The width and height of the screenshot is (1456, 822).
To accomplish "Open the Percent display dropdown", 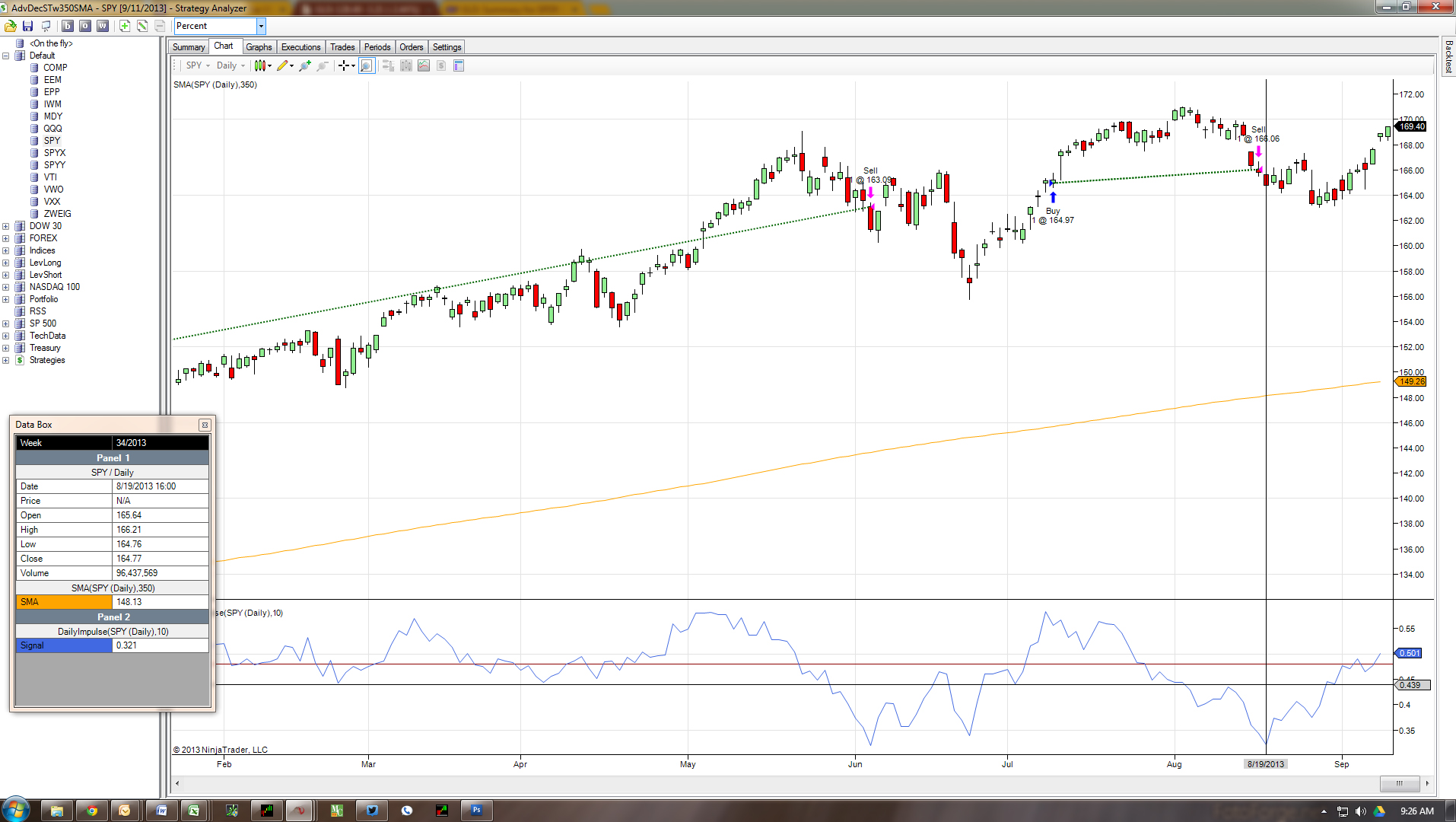I will pos(261,26).
